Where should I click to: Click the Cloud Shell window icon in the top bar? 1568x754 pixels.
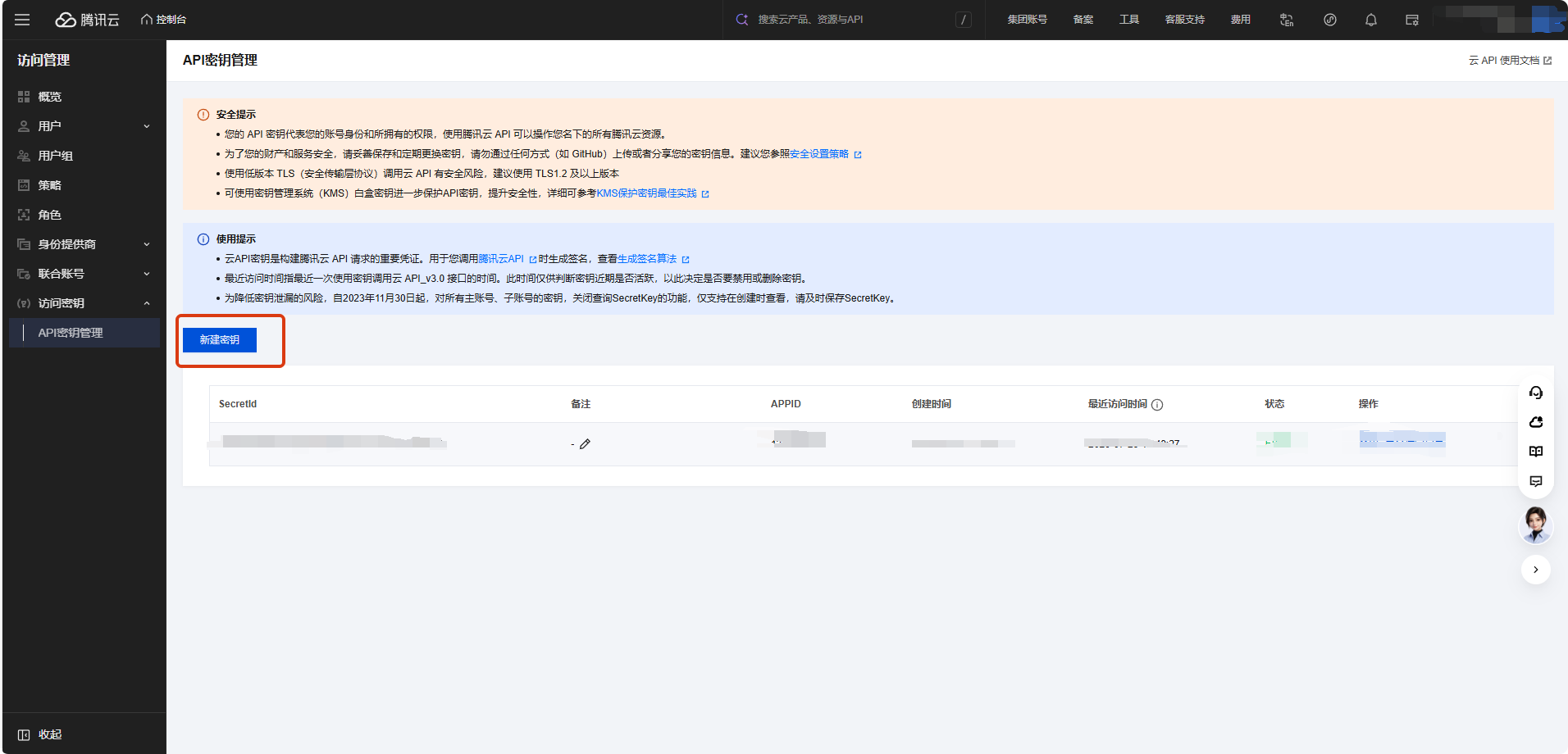pyautogui.click(x=1412, y=20)
